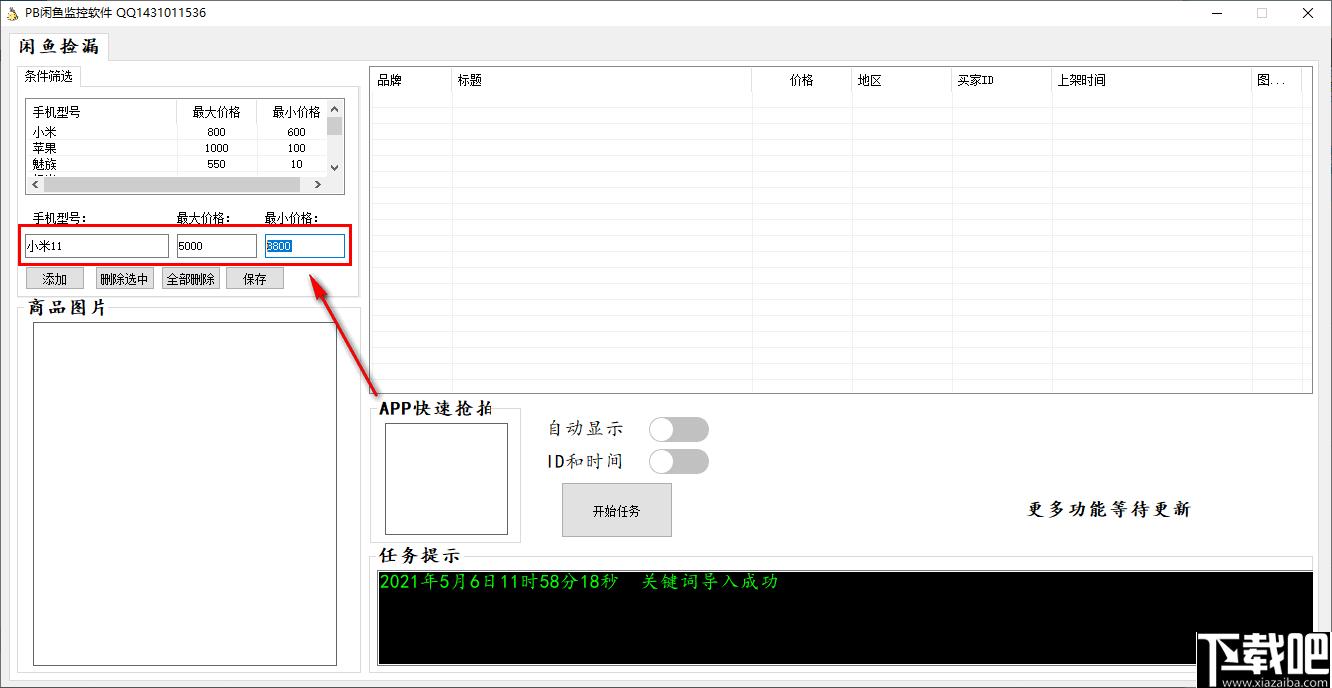Sort results by 标题 column header
The width and height of the screenshot is (1332, 688).
click(602, 80)
